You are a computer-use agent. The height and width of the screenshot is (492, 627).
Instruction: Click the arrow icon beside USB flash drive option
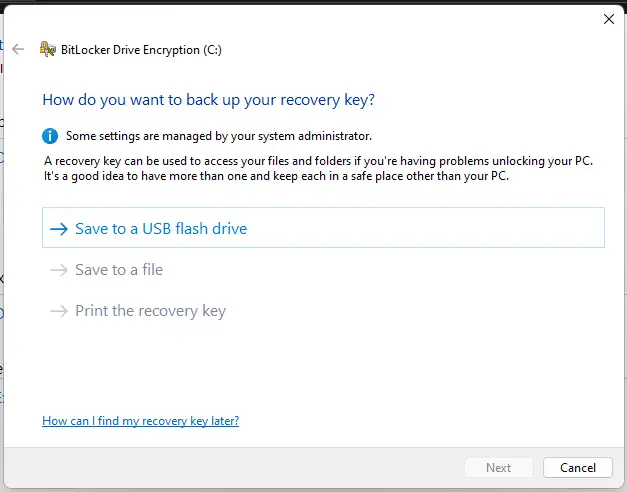coord(58,229)
